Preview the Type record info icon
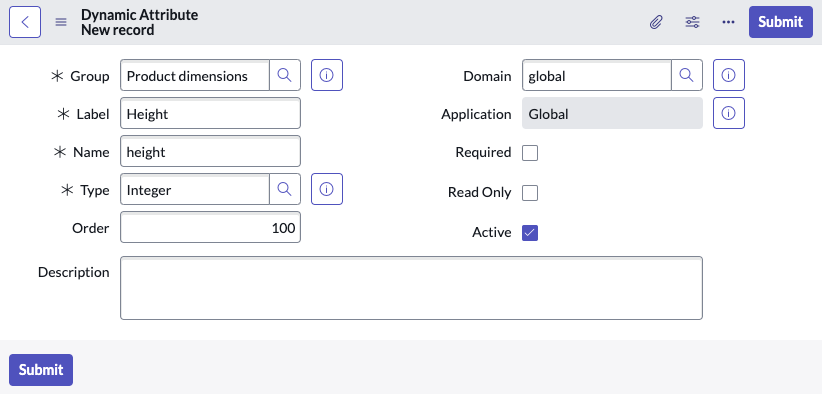Image resolution: width=822 pixels, height=394 pixels. (x=327, y=189)
